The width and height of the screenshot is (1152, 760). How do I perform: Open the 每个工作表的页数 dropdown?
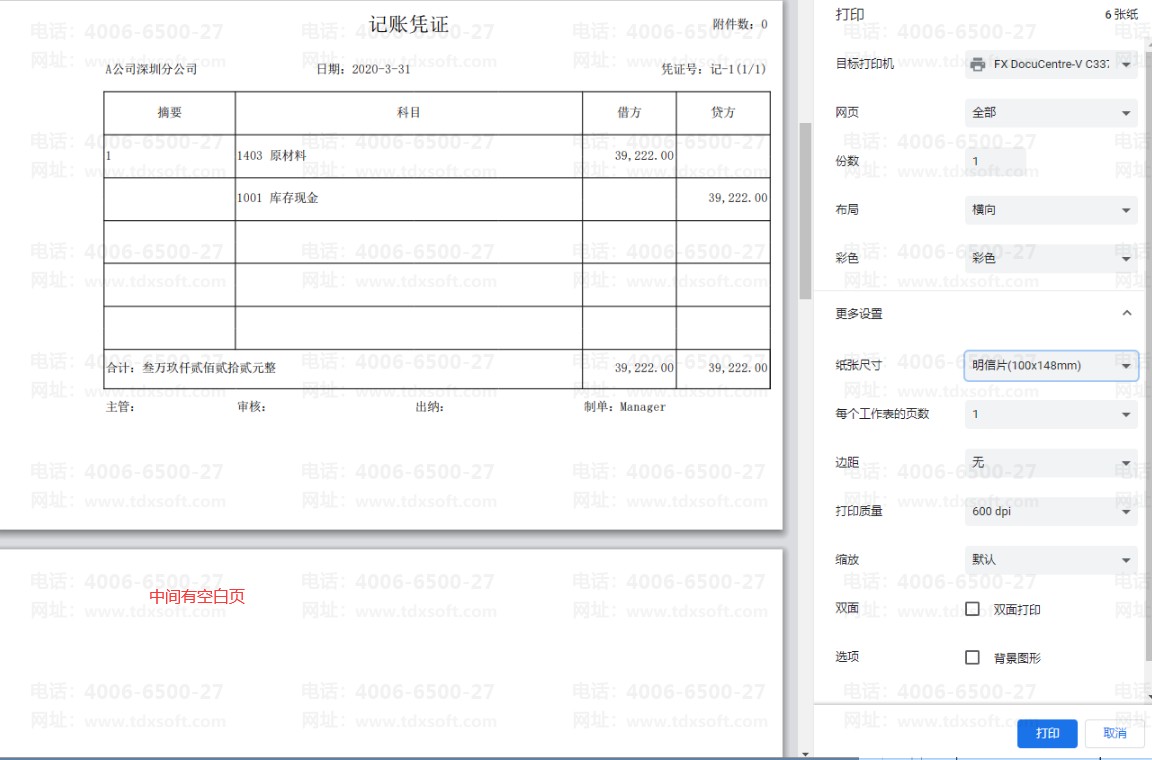[x=1050, y=414]
